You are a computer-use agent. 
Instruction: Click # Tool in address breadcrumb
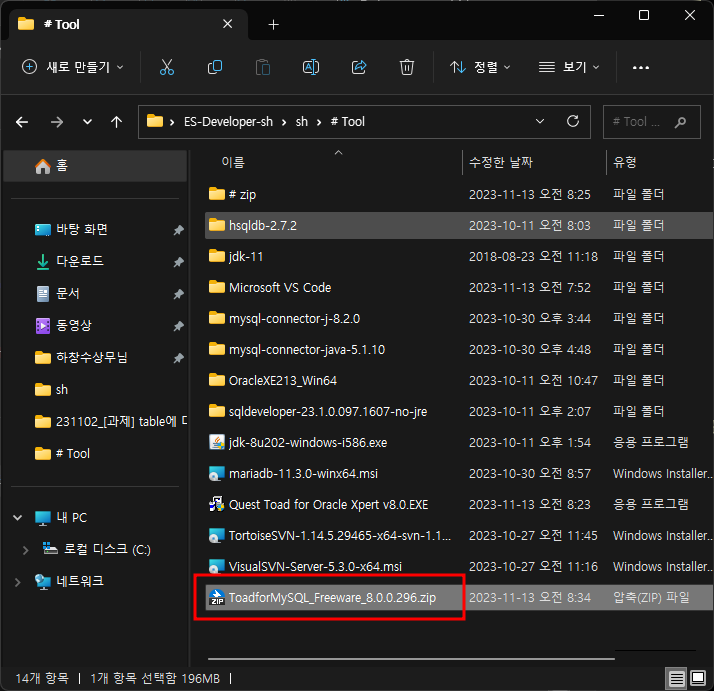tap(347, 122)
